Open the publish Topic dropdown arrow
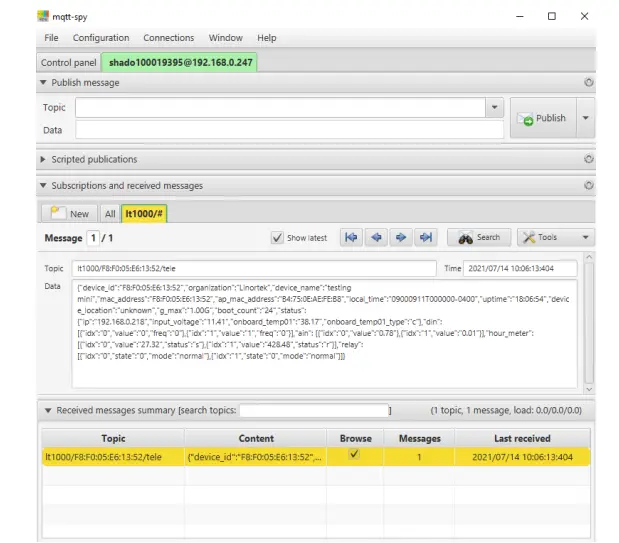 point(494,107)
